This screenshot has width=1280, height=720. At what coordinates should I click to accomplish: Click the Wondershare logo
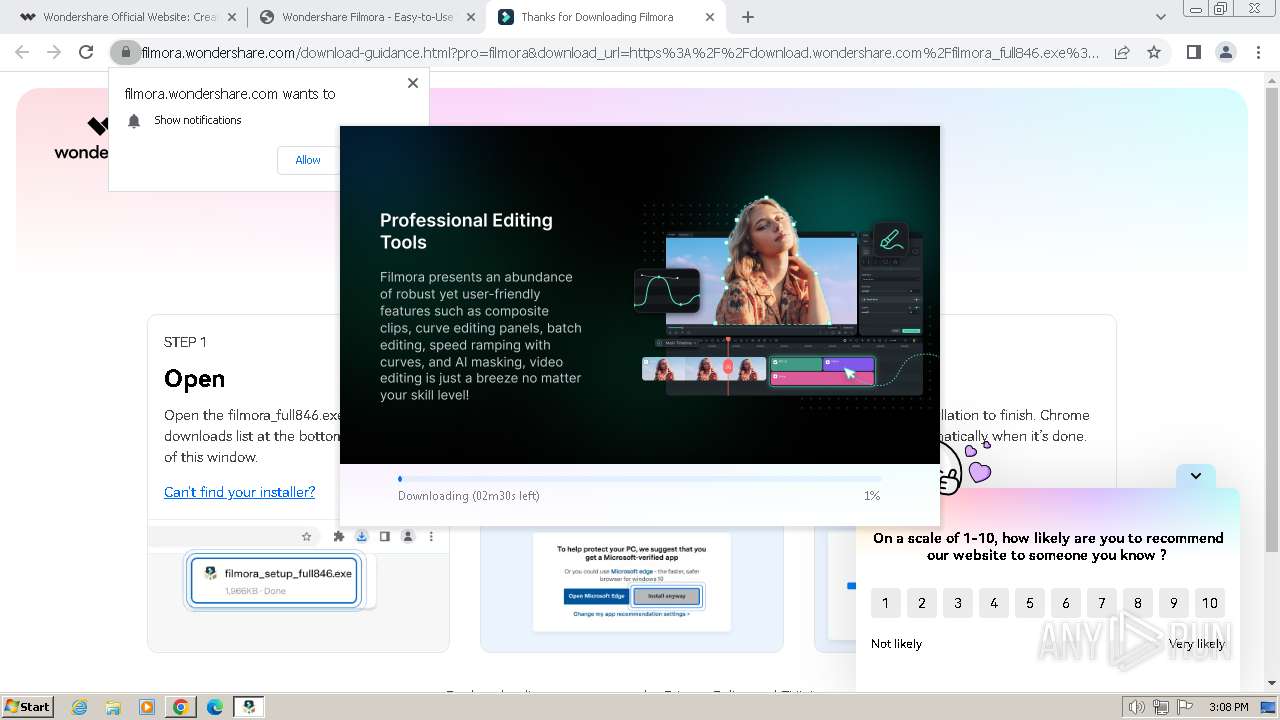click(x=82, y=139)
